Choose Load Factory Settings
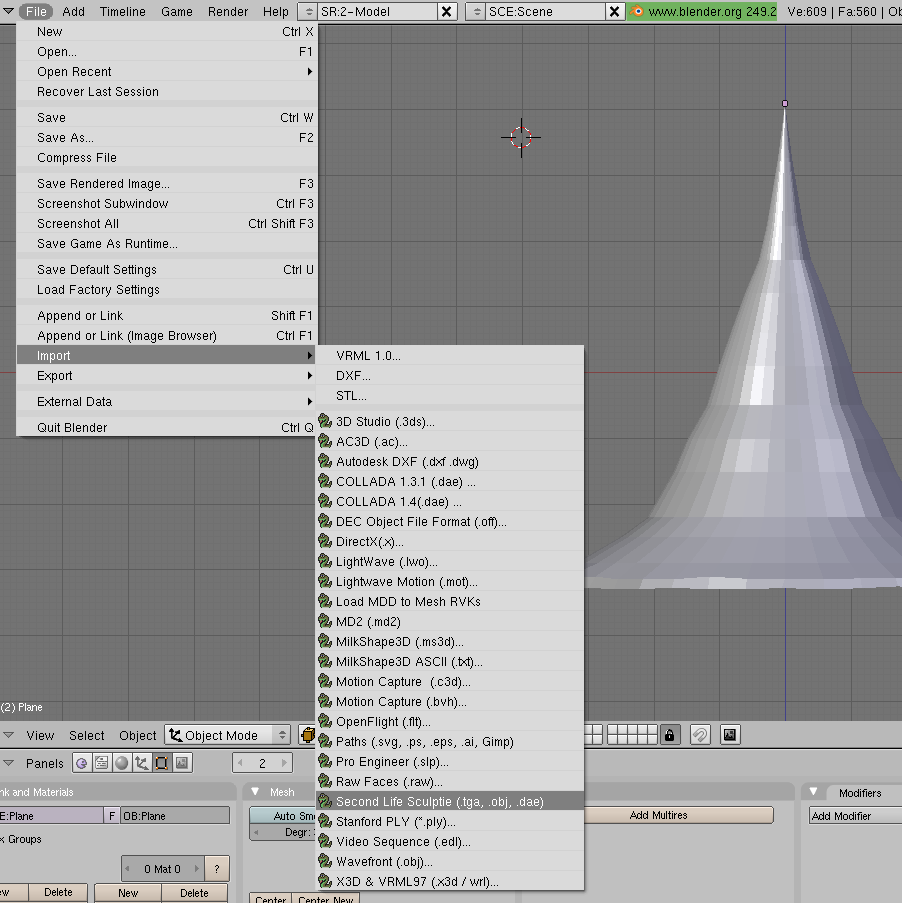Viewport: 902px width, 903px height. coord(167,290)
